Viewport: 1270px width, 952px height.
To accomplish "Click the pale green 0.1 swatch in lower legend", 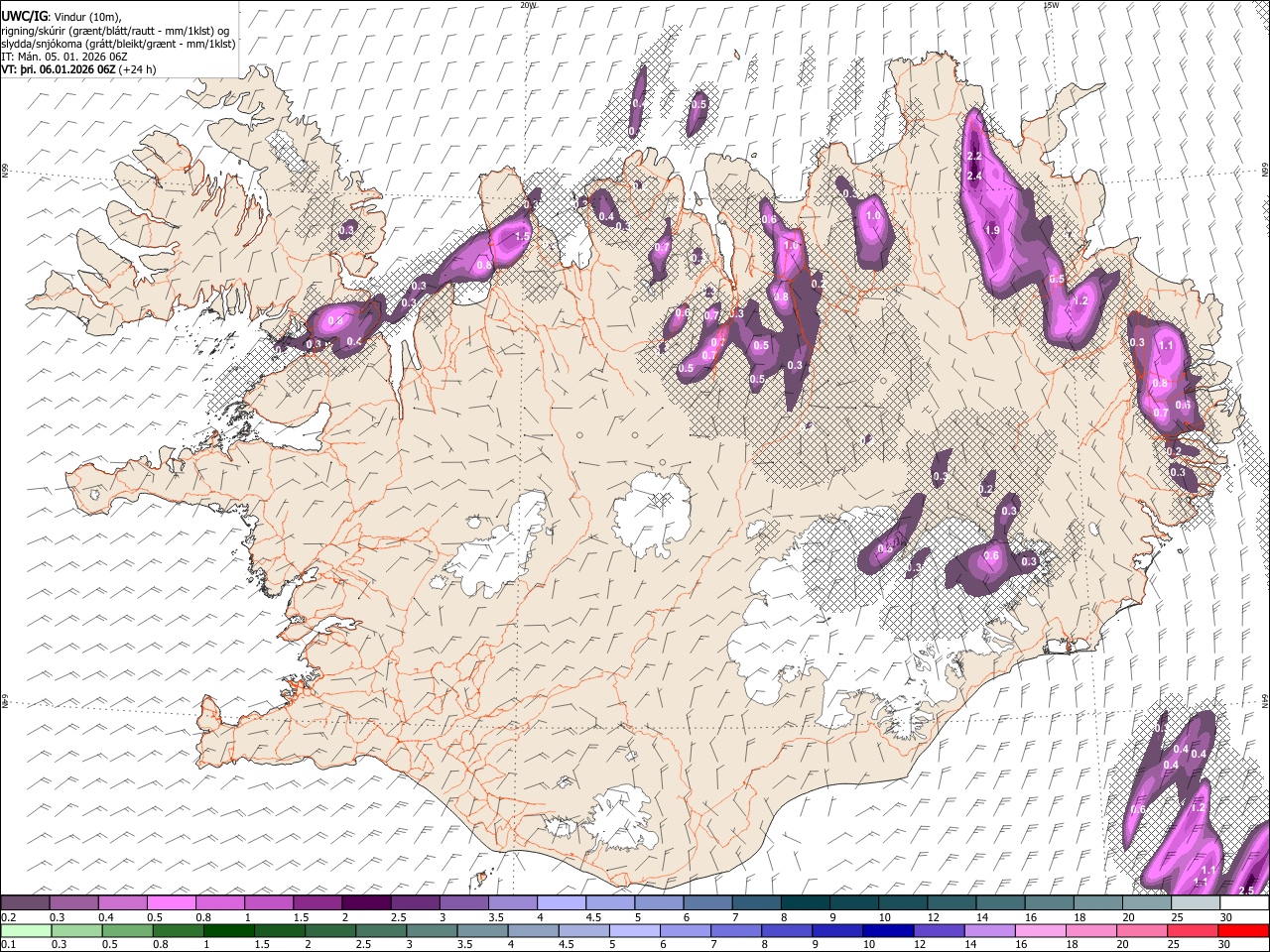I will pyautogui.click(x=26, y=930).
